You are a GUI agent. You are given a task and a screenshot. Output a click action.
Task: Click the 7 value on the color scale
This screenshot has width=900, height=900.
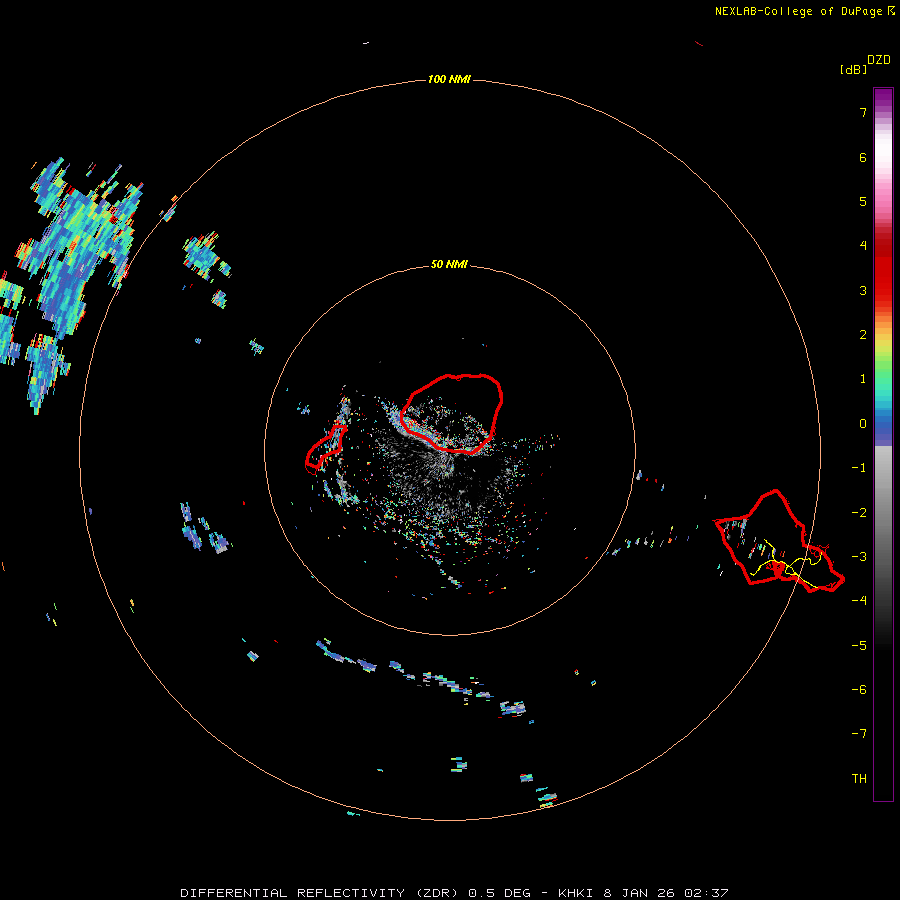pos(863,112)
